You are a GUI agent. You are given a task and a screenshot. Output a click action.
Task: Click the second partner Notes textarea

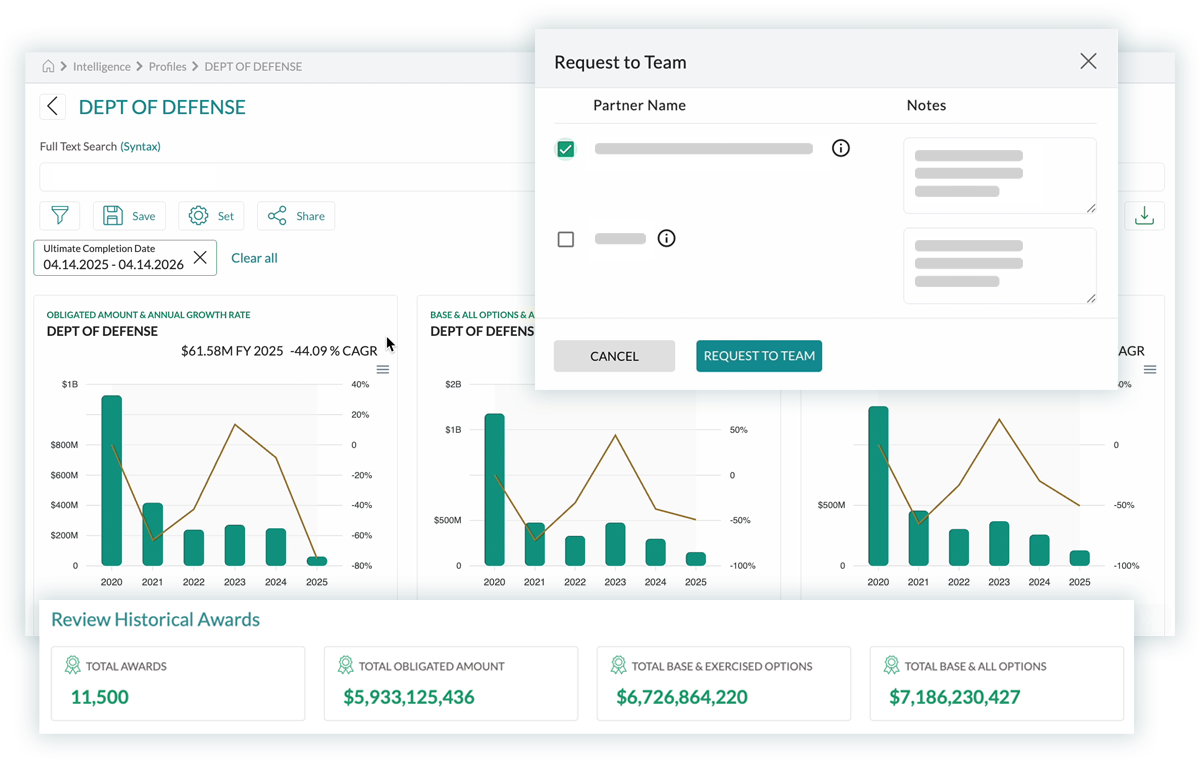pyautogui.click(x=1000, y=266)
